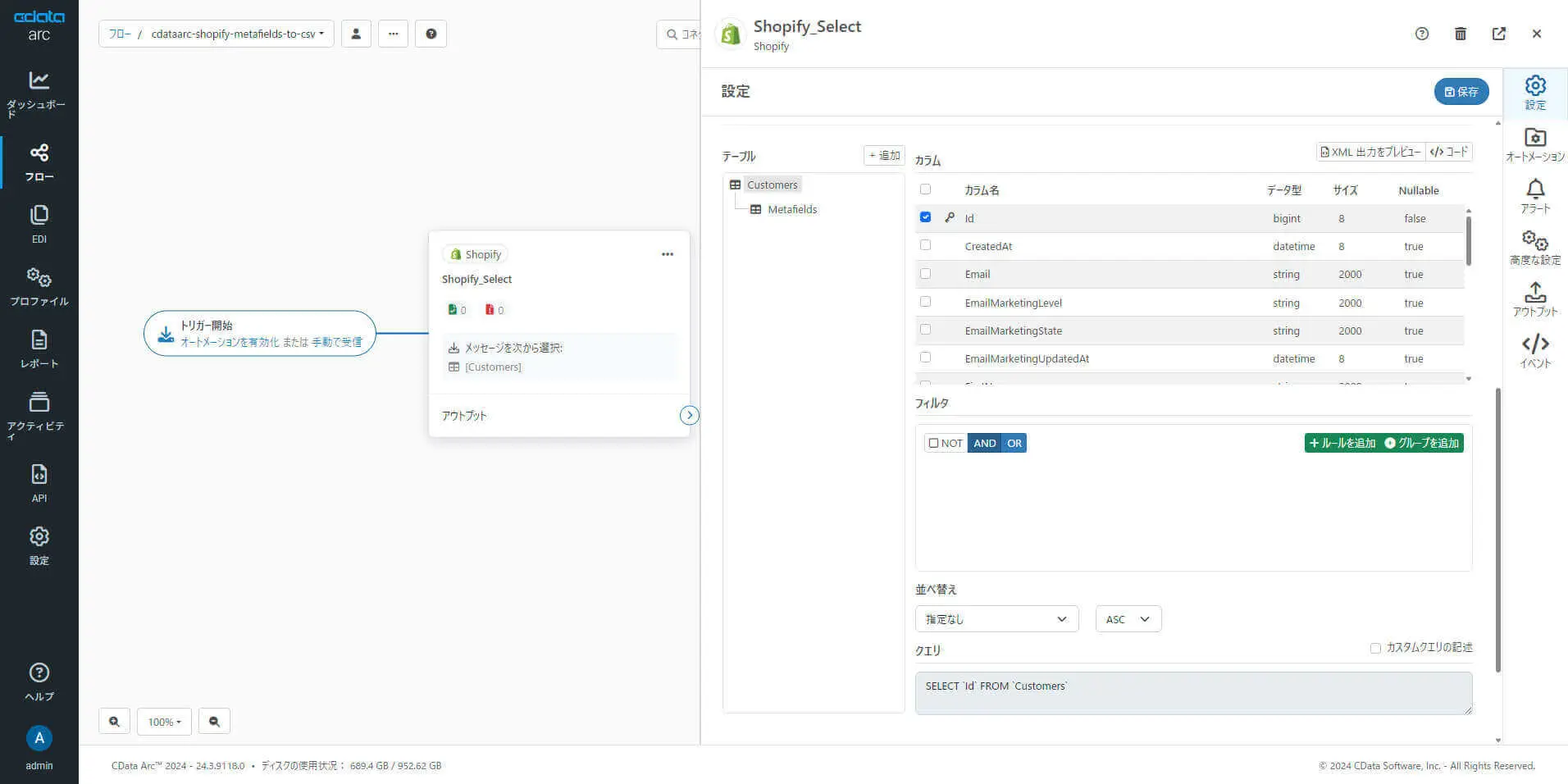The image size is (1568, 784).
Task: Open the Dashboard section in sidebar
Action: point(39,92)
